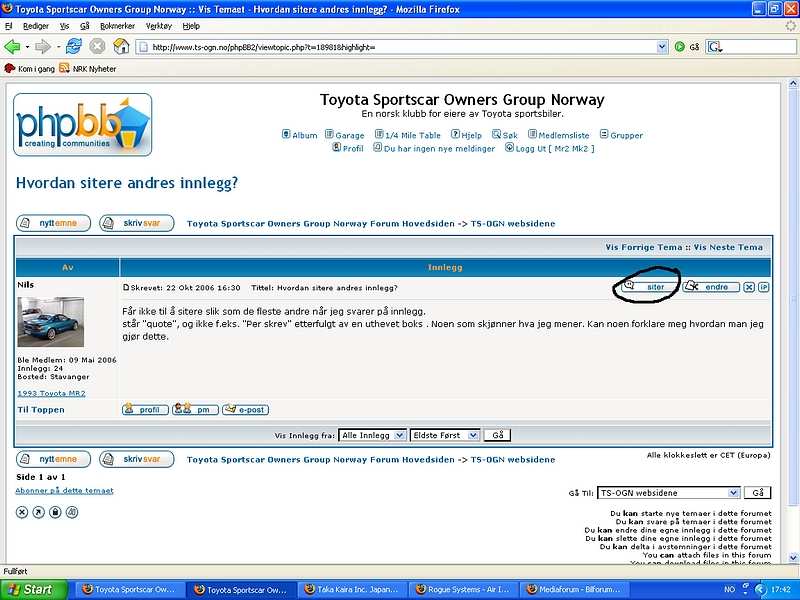Expand the Gå Til forum dropdown
Image resolution: width=800 pixels, height=600 pixels.
click(668, 493)
